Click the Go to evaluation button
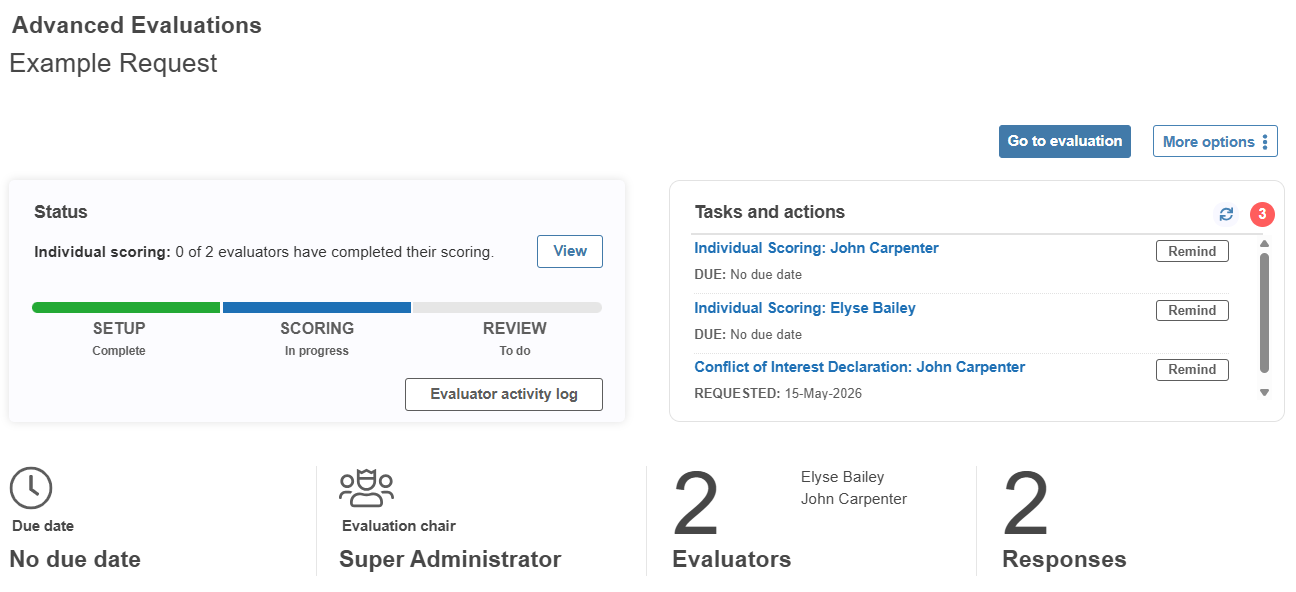Screen dimensions: 1296x592 tap(1064, 141)
